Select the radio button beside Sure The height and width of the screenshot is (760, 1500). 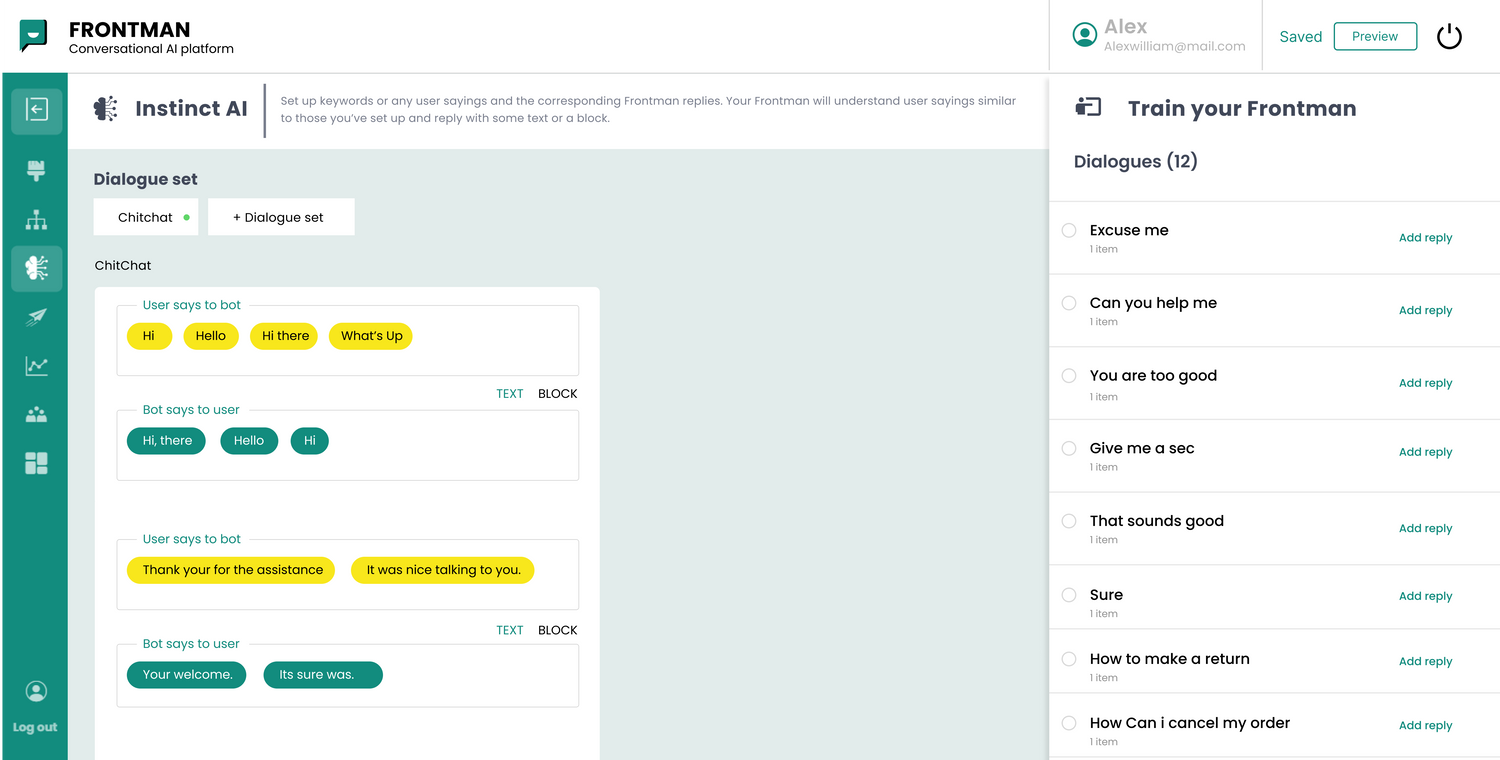click(x=1068, y=595)
